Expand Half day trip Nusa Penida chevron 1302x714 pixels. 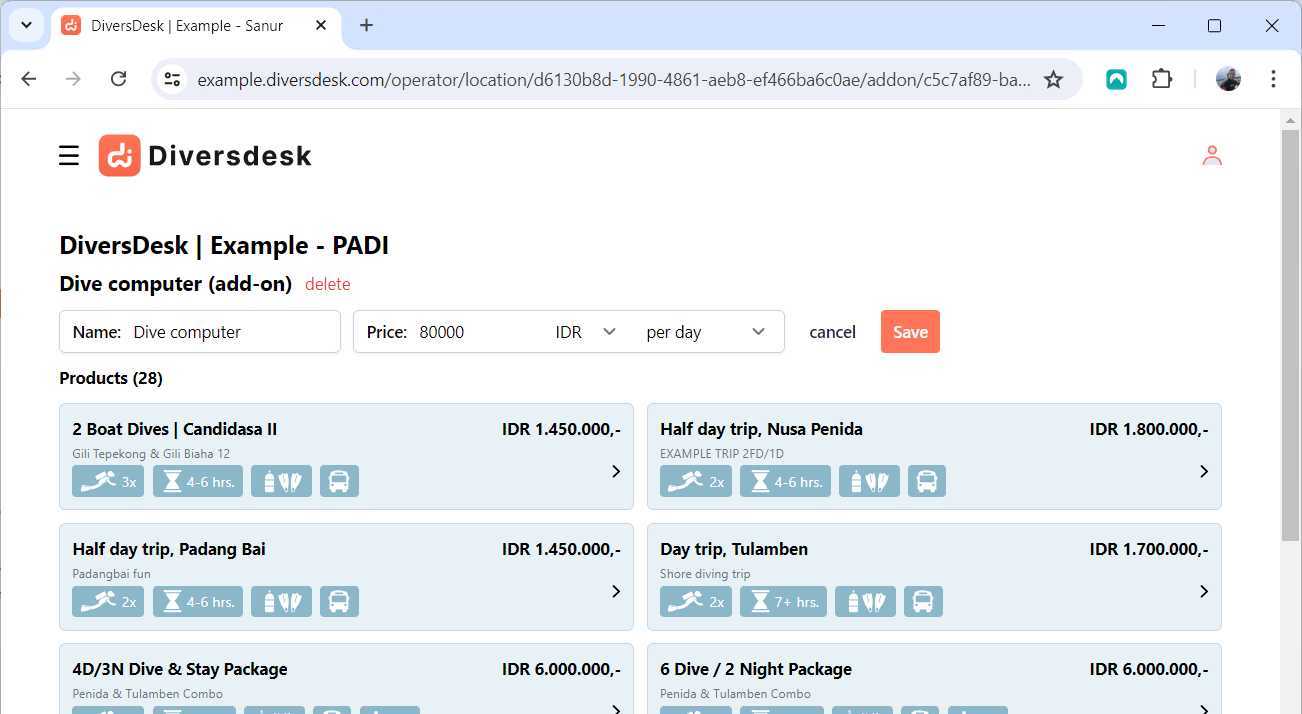[1204, 471]
